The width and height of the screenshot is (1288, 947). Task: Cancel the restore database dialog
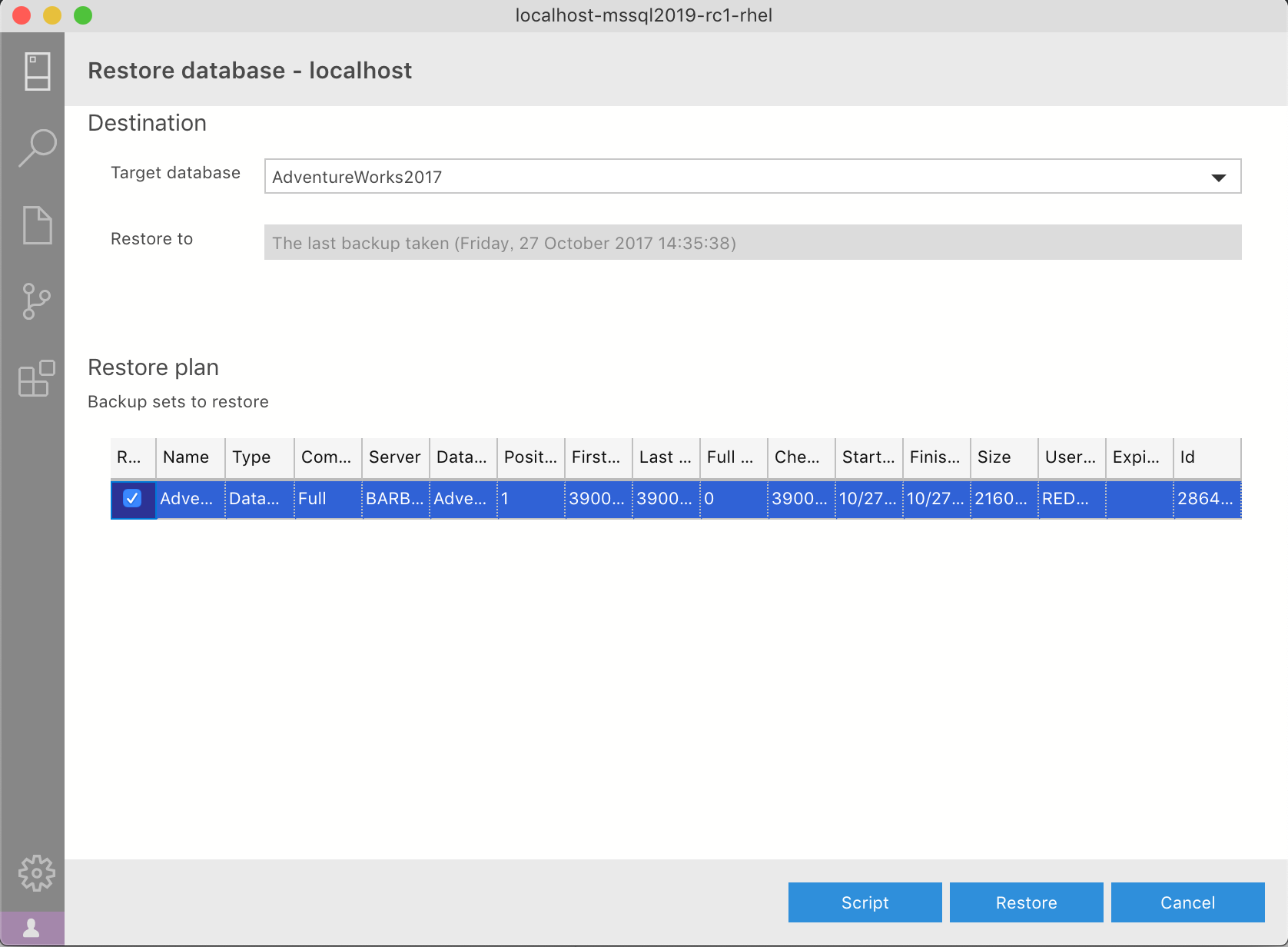(1187, 902)
